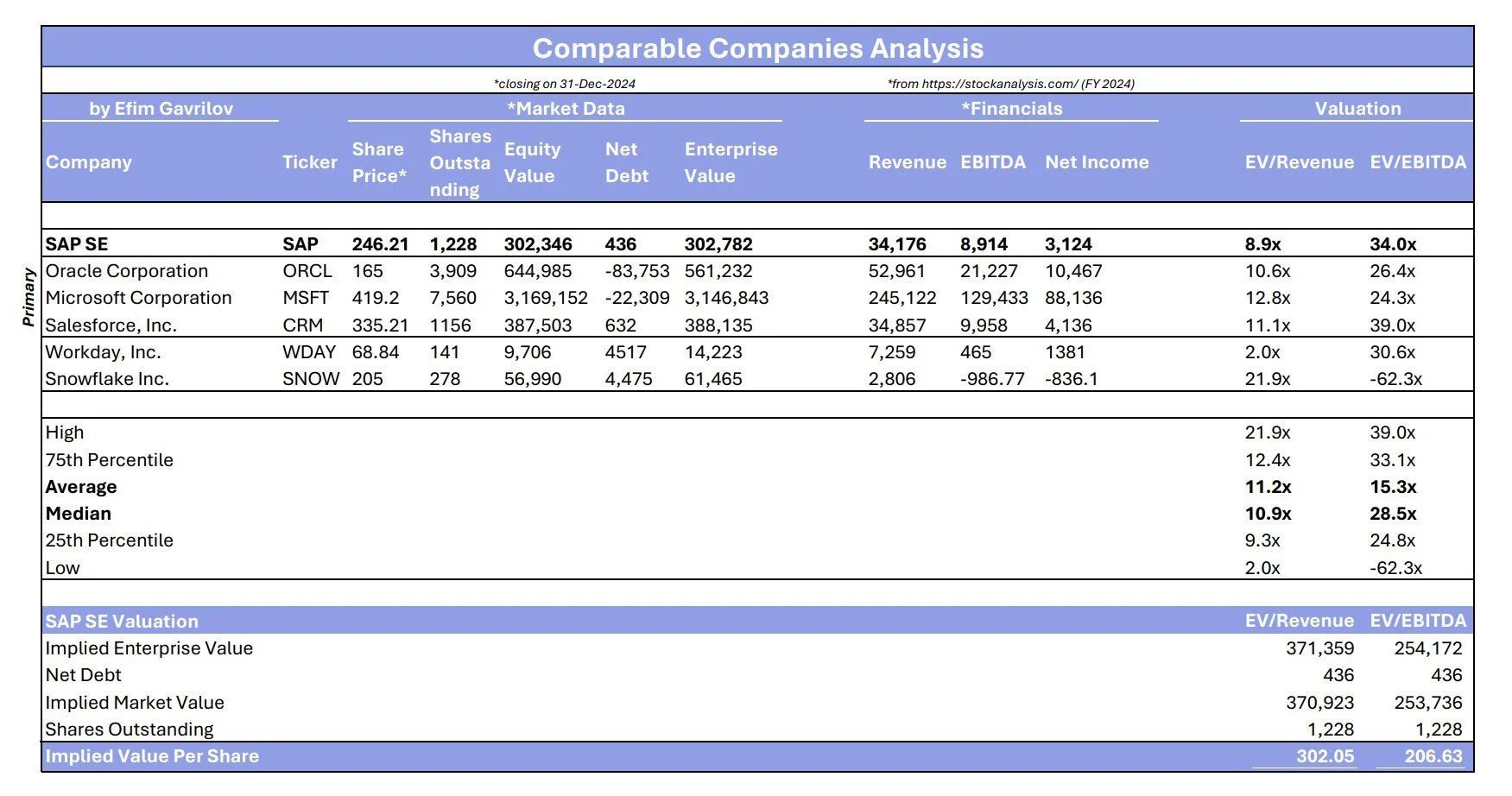Click Microsoft EV/Revenue 12.8x
The image size is (1512, 796).
pos(1268,298)
